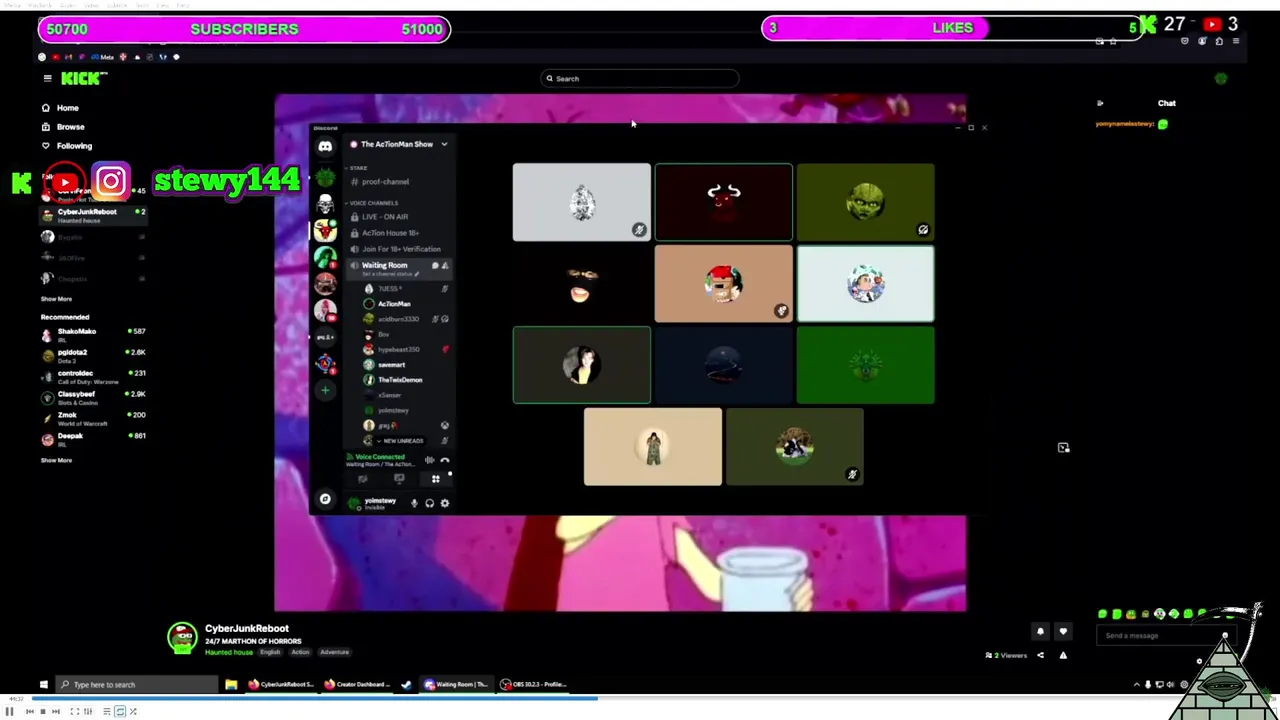Screen dimensions: 1280x720
Task: Open Kick Browse page
Action: click(63, 127)
